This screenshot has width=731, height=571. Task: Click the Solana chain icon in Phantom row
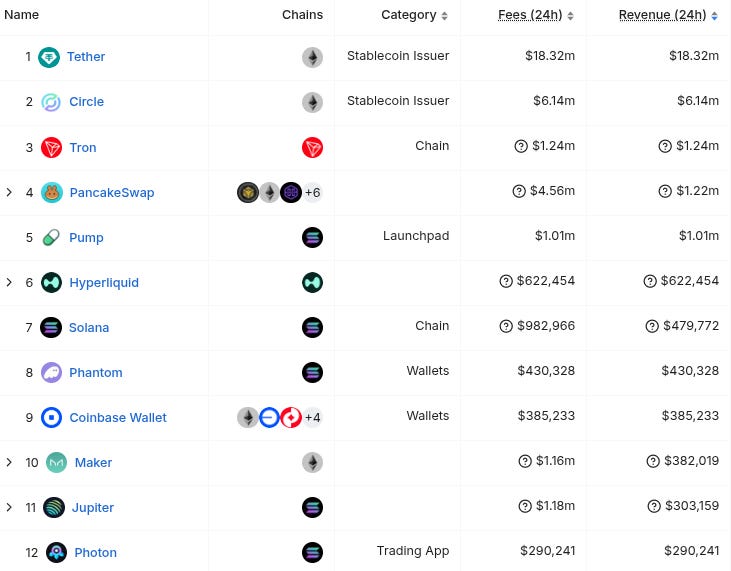pos(312,372)
